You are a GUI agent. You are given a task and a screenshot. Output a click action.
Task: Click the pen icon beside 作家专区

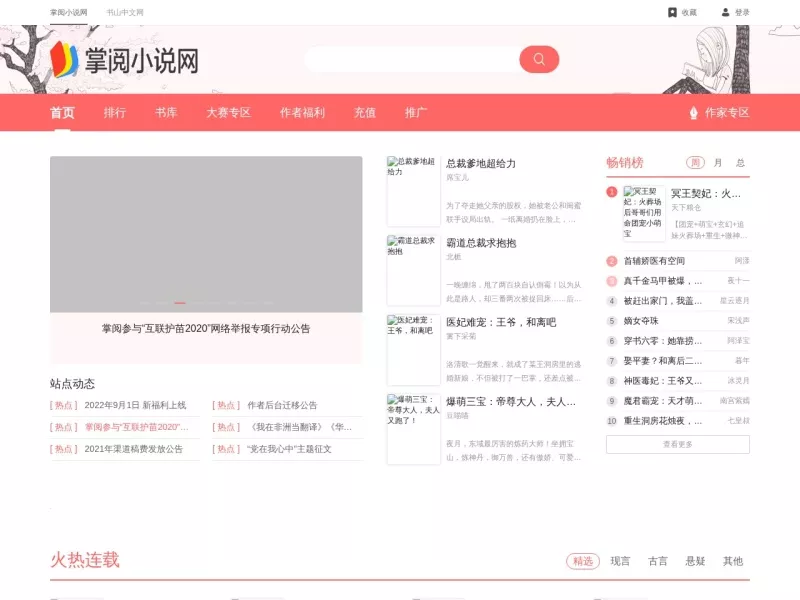coord(693,113)
